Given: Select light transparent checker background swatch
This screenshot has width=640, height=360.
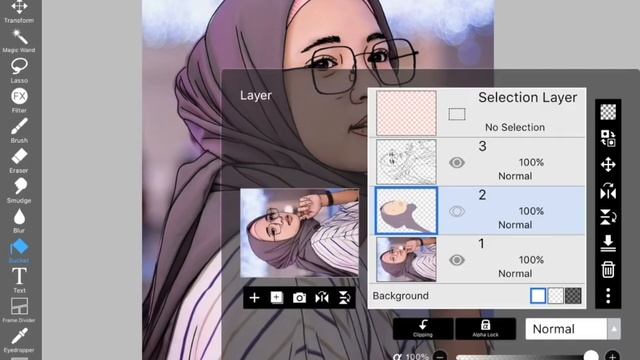Looking at the screenshot, I should [x=556, y=296].
